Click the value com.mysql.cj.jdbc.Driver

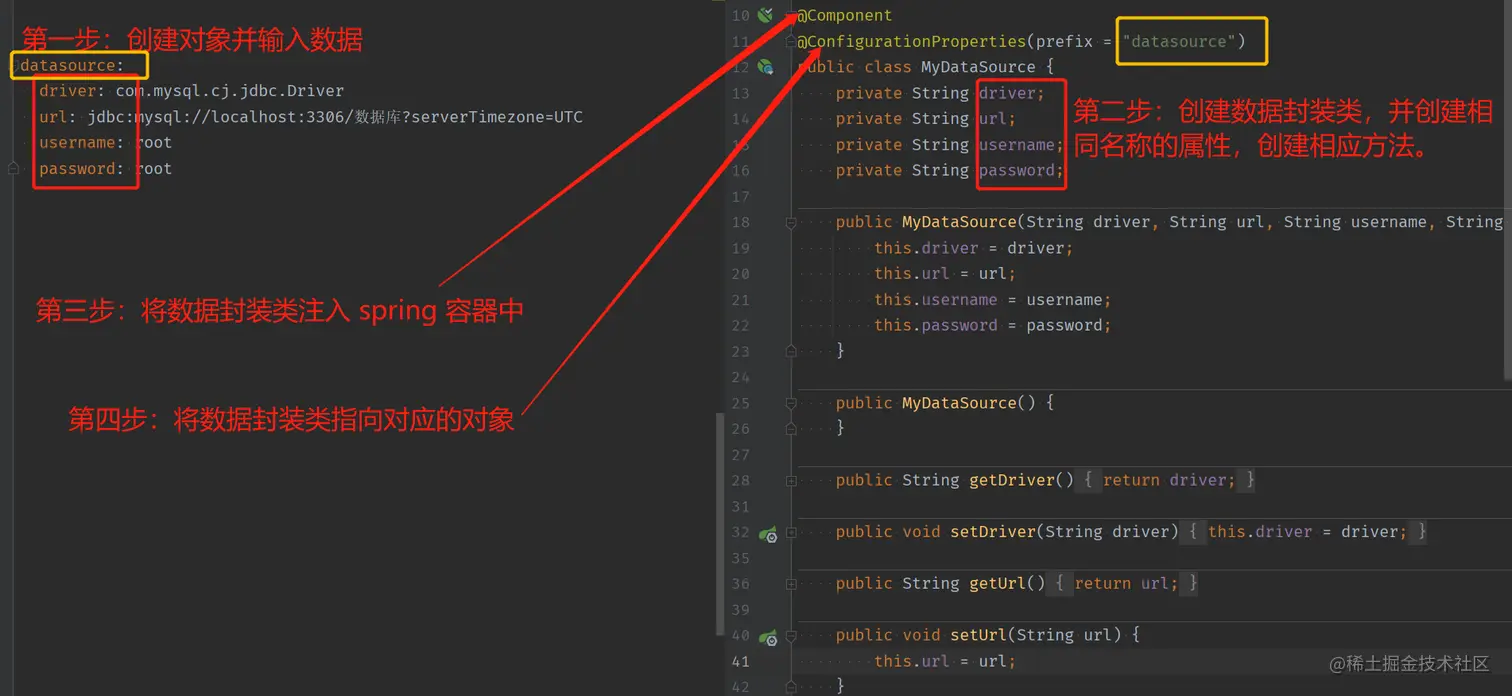point(230,91)
